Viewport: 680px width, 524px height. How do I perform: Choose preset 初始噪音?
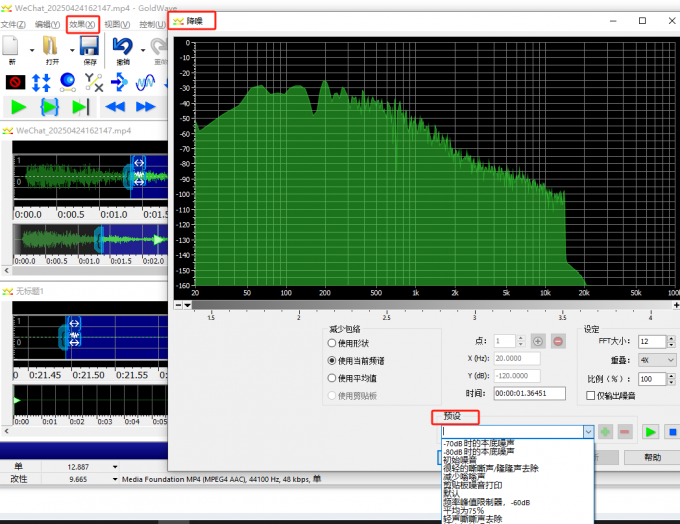pos(459,460)
